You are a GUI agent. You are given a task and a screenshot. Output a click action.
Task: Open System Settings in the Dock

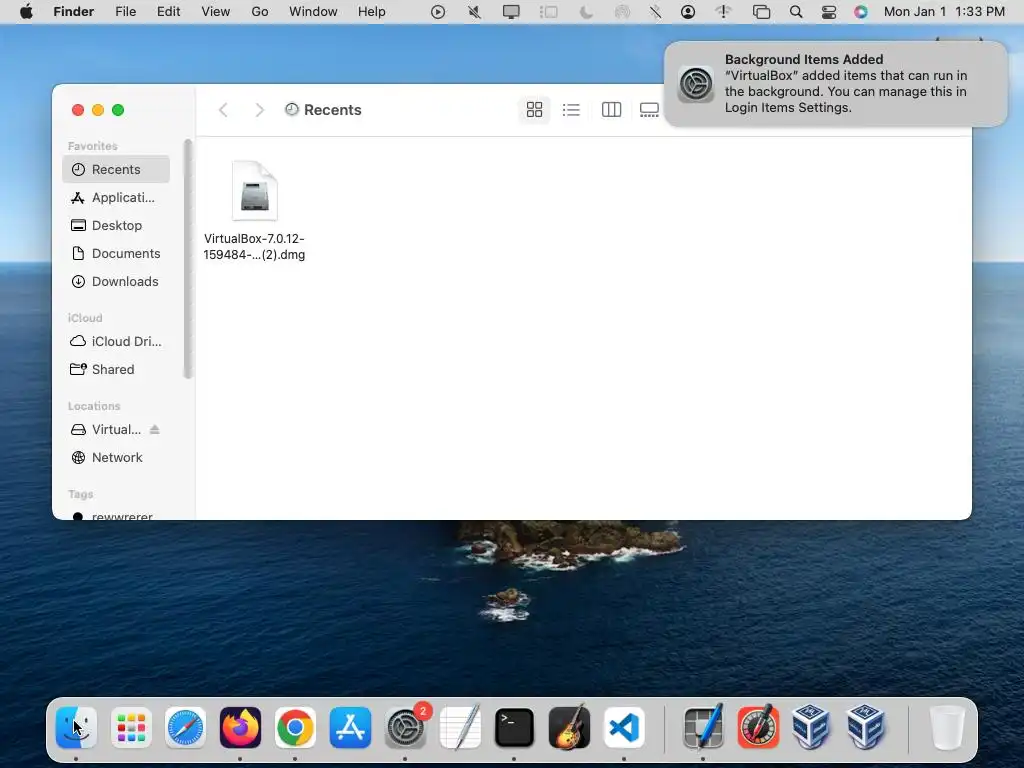[x=405, y=728]
